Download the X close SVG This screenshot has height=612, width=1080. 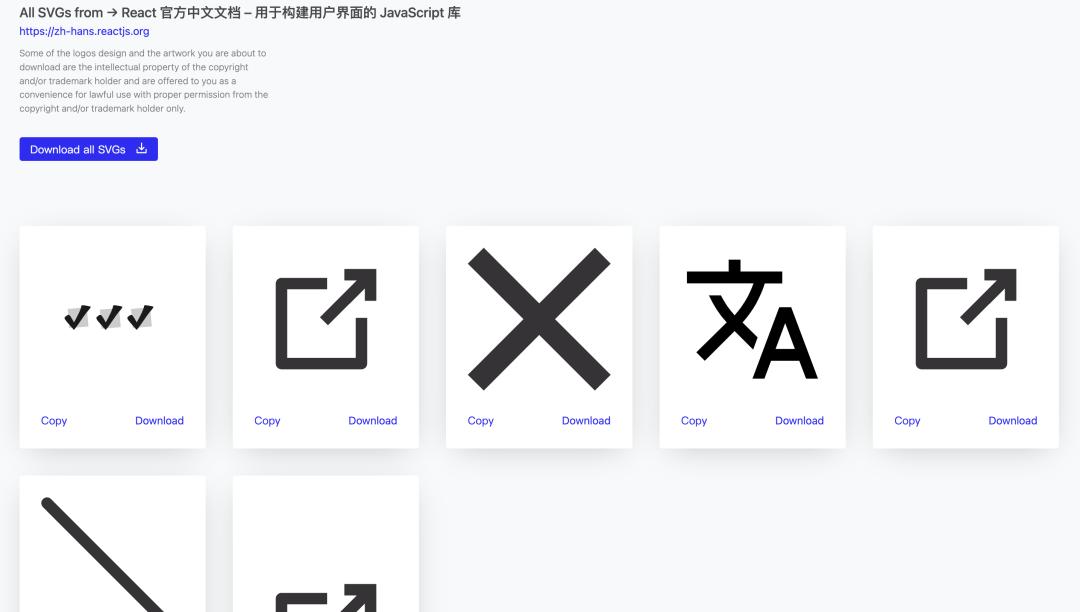click(x=586, y=420)
